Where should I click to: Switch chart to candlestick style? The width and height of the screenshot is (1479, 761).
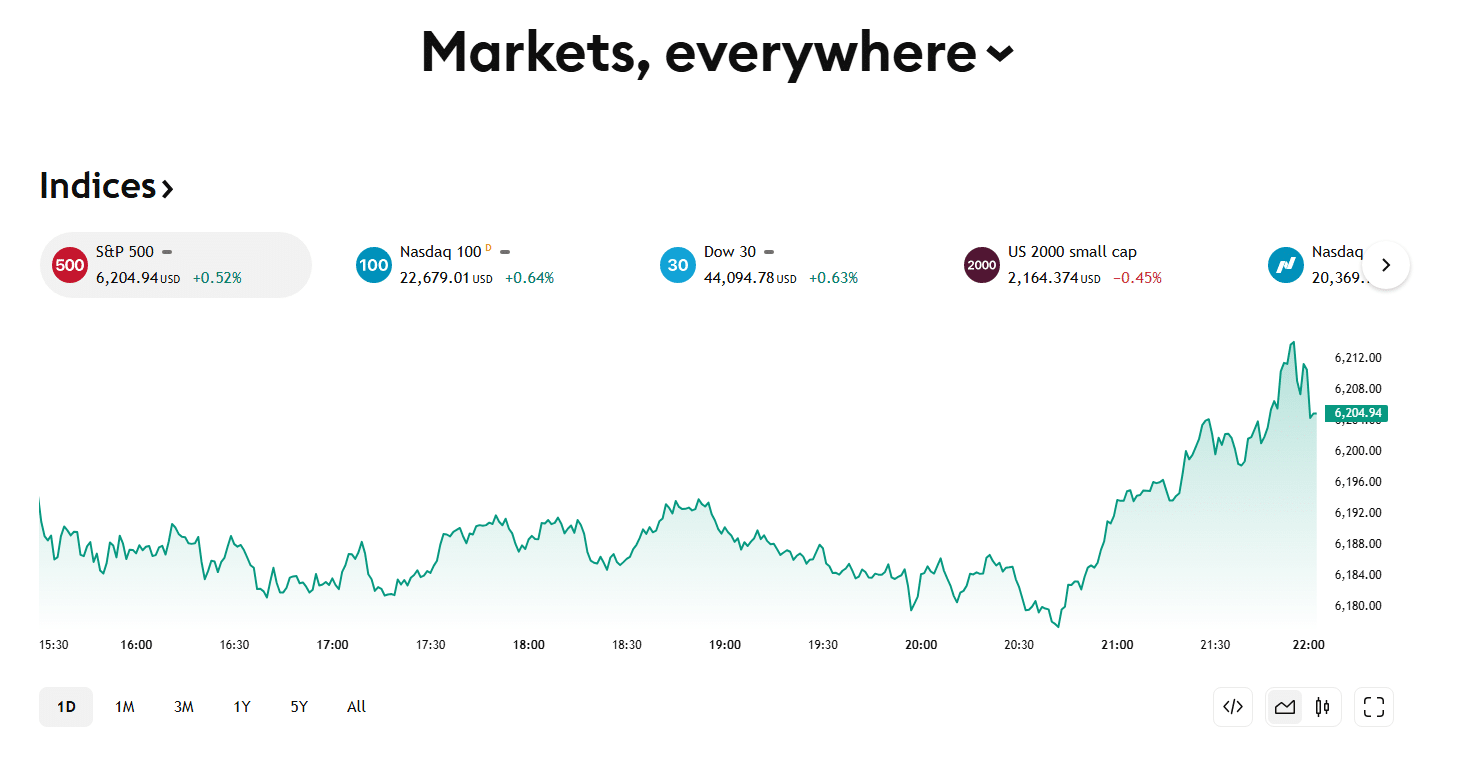tap(1322, 707)
